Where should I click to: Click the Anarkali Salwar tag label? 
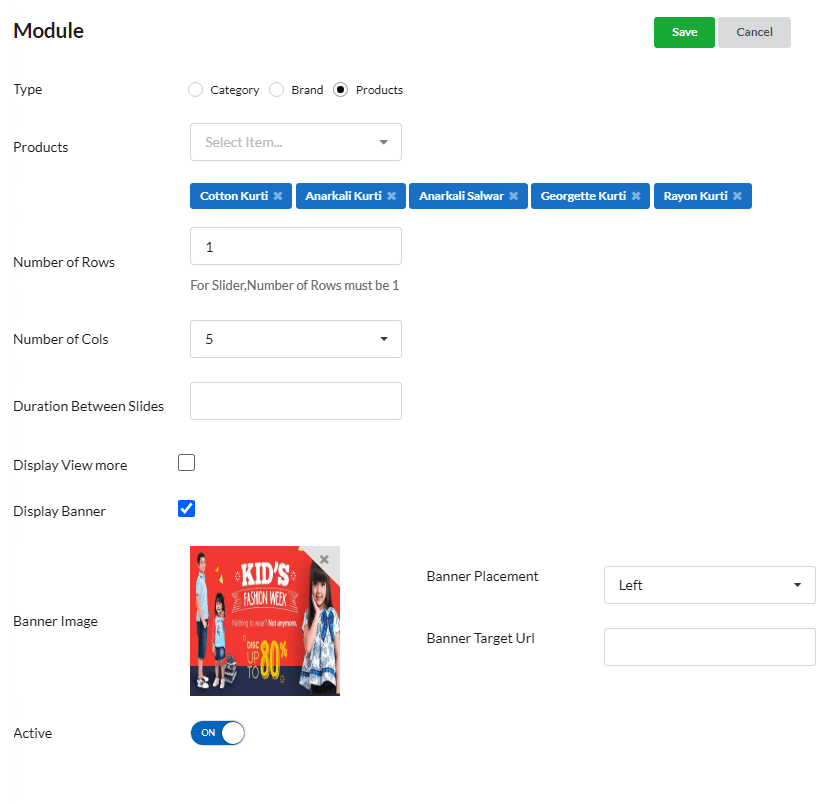(x=462, y=196)
